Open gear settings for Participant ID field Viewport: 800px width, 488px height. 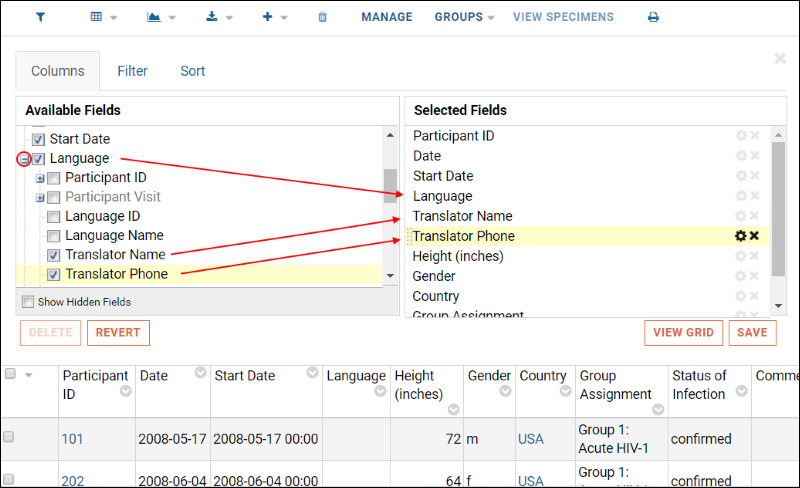click(741, 136)
